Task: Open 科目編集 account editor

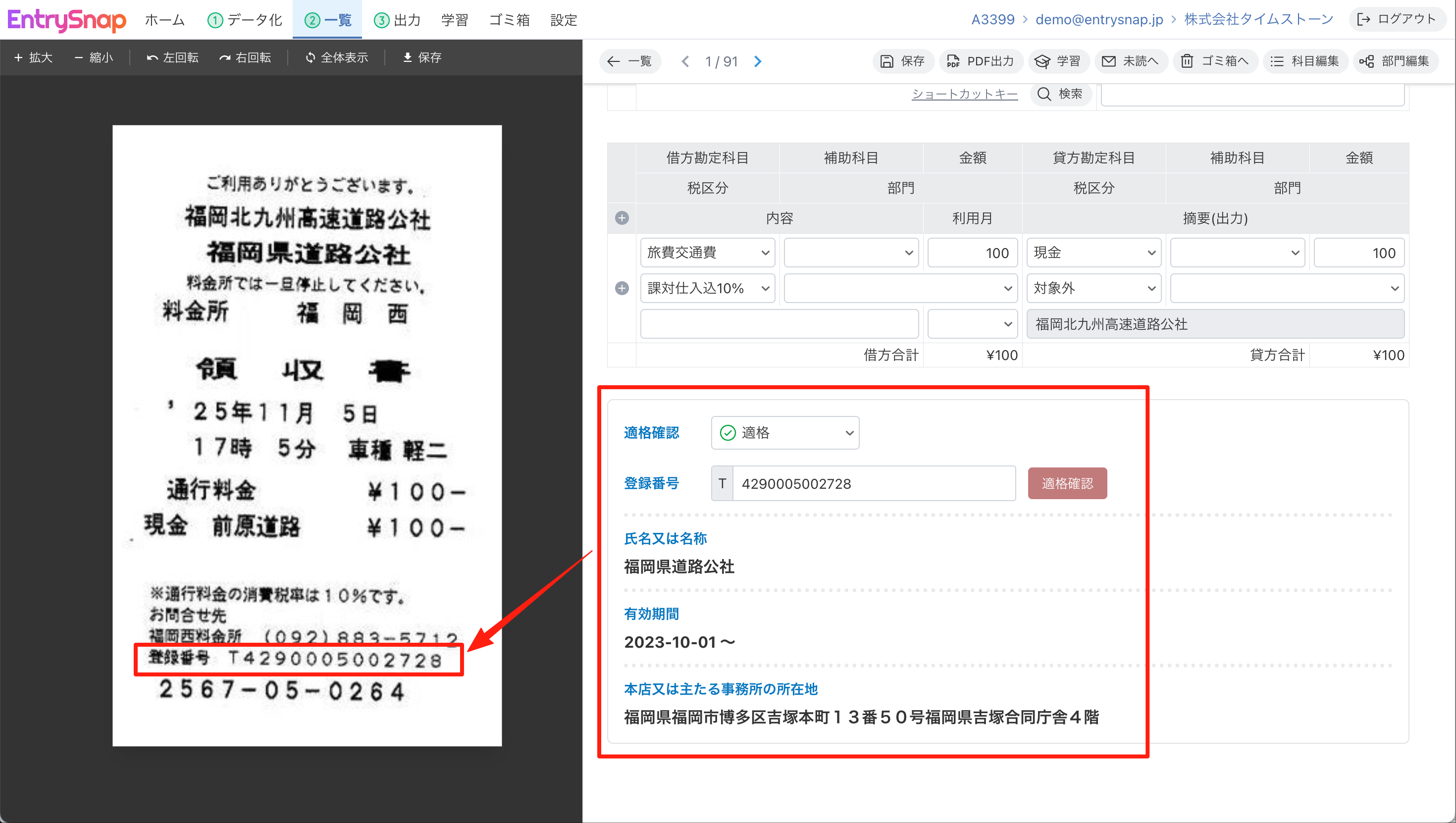Action: (x=1305, y=61)
